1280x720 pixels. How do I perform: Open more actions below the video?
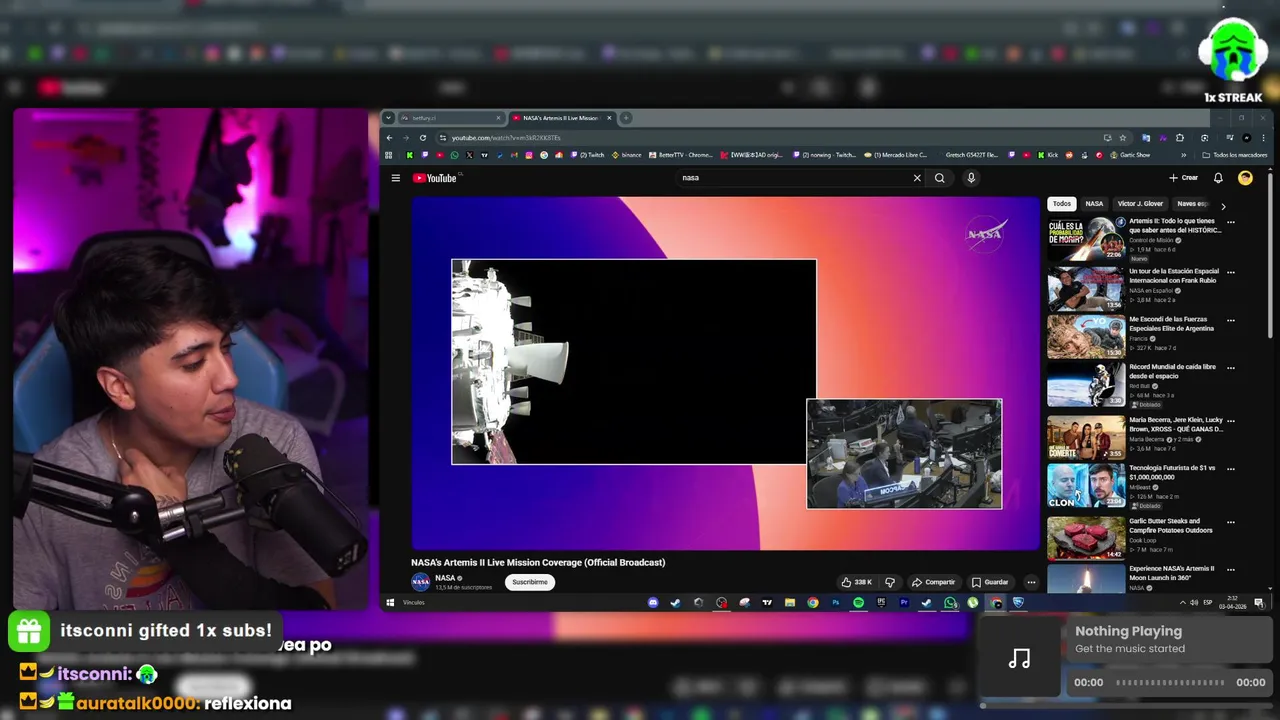[x=1031, y=582]
